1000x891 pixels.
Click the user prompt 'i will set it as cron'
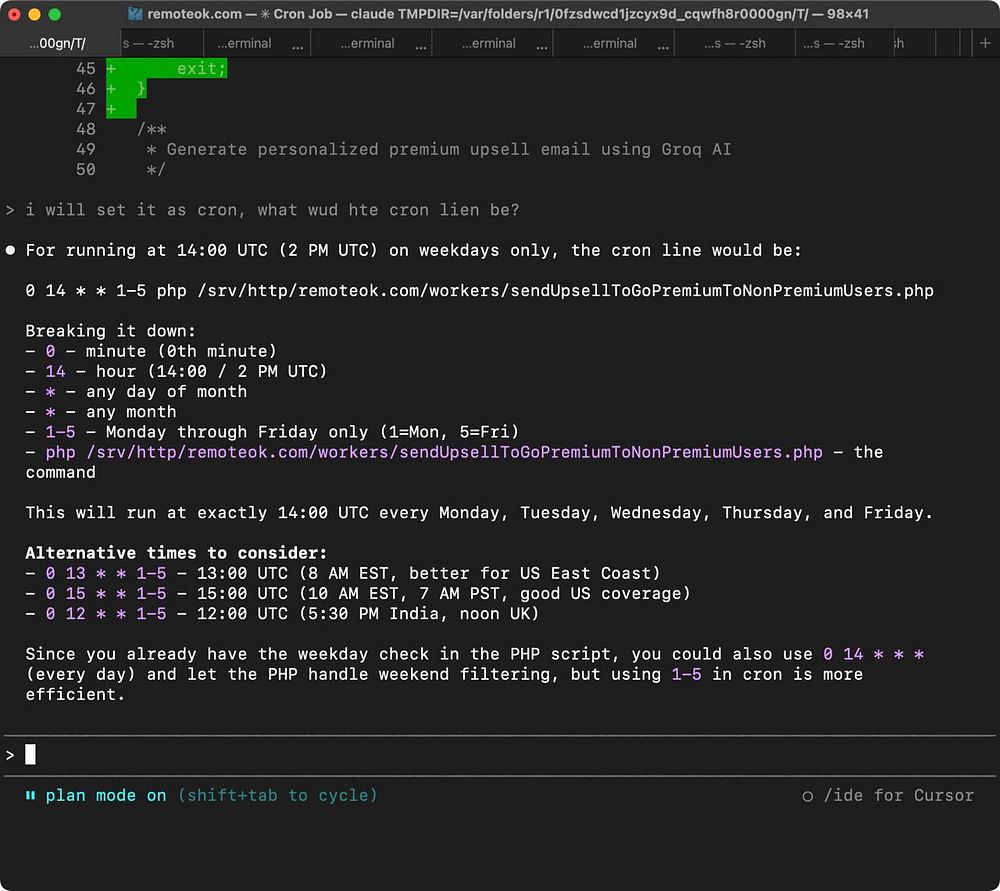point(272,210)
